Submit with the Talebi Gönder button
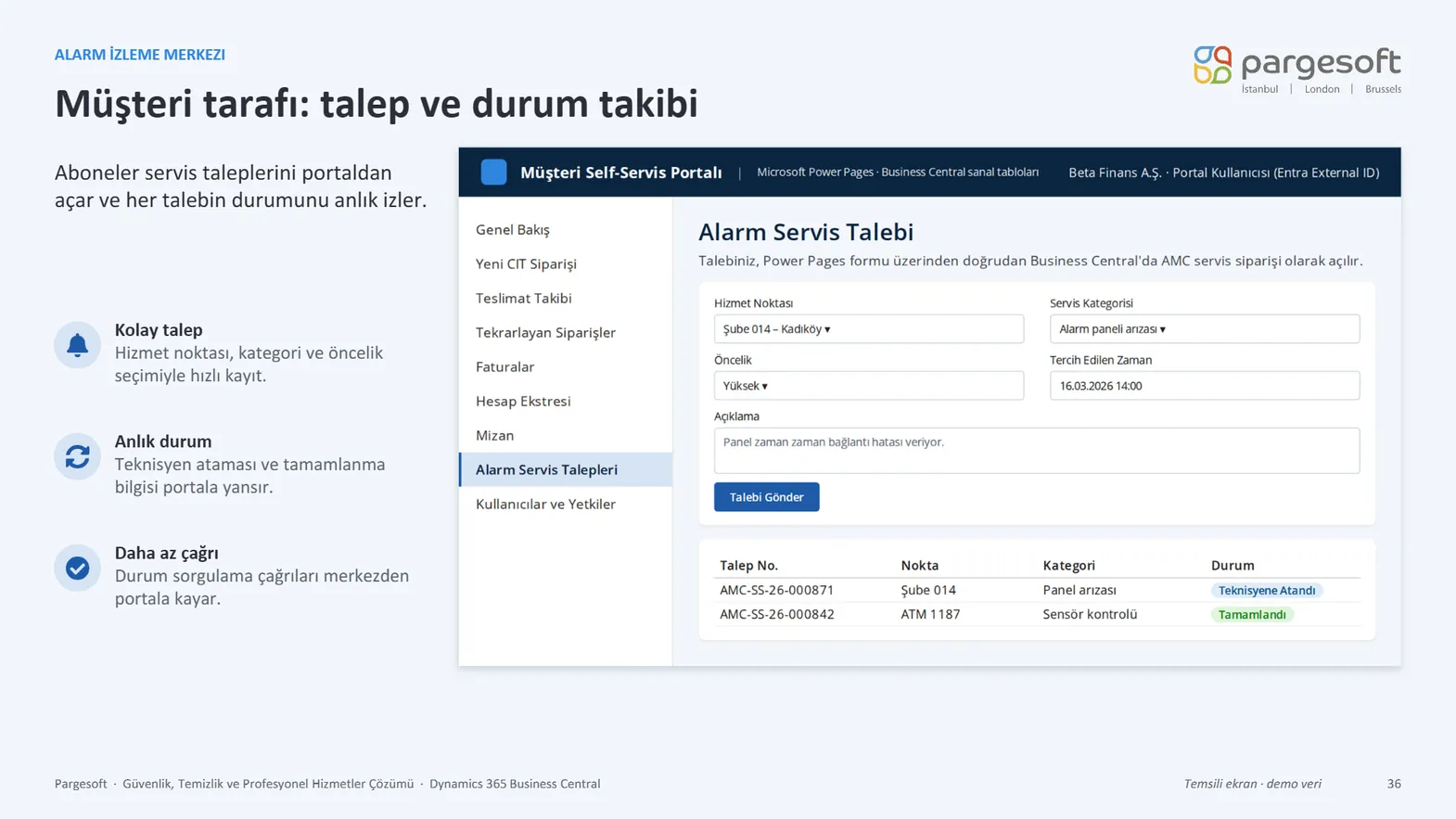Screen dimensions: 1456x819 click(767, 497)
